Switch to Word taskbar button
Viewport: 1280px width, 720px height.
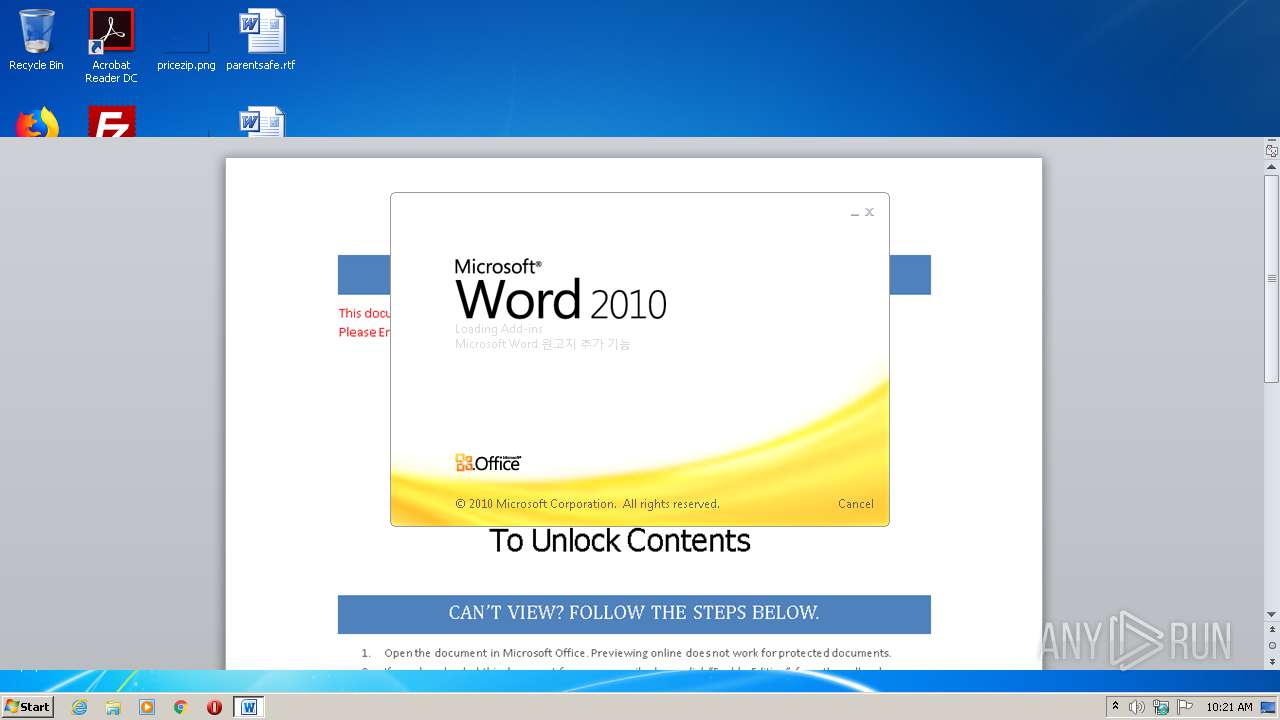[x=249, y=707]
